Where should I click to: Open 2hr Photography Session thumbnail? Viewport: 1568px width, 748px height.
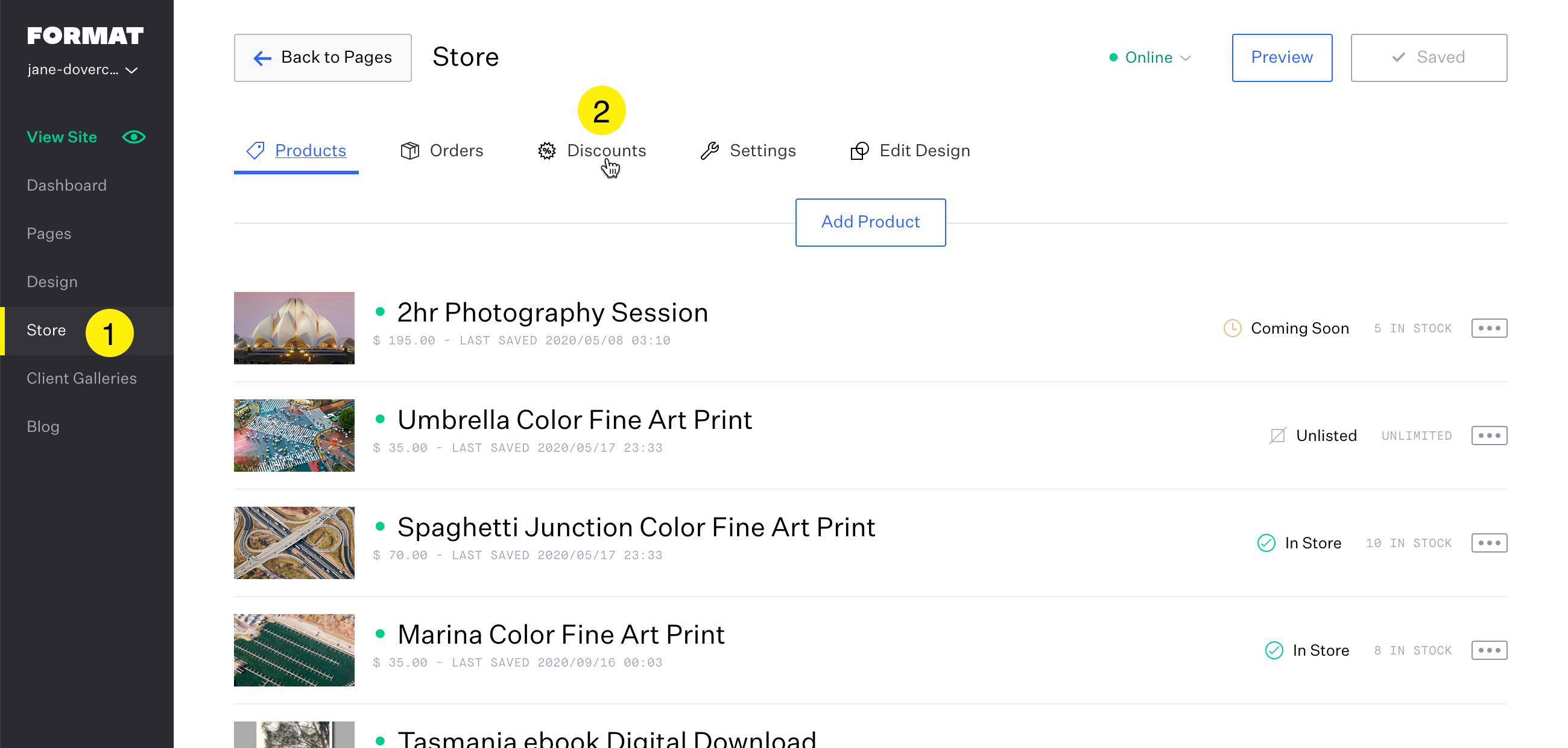point(294,328)
